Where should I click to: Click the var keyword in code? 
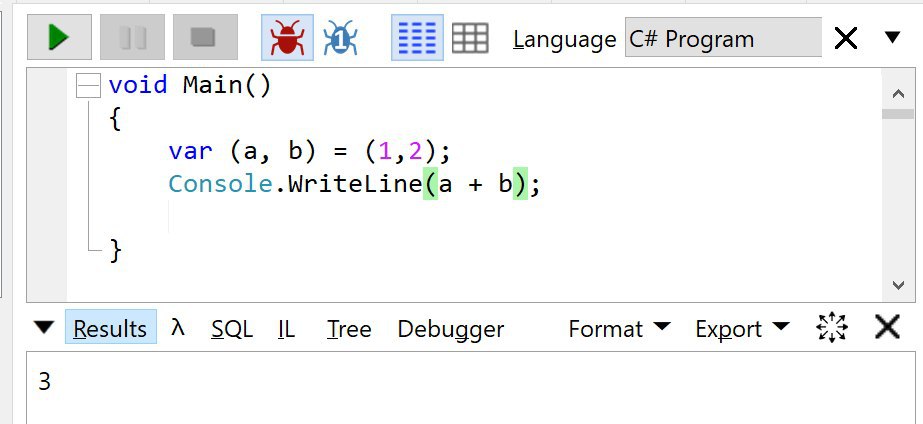pyautogui.click(x=190, y=152)
